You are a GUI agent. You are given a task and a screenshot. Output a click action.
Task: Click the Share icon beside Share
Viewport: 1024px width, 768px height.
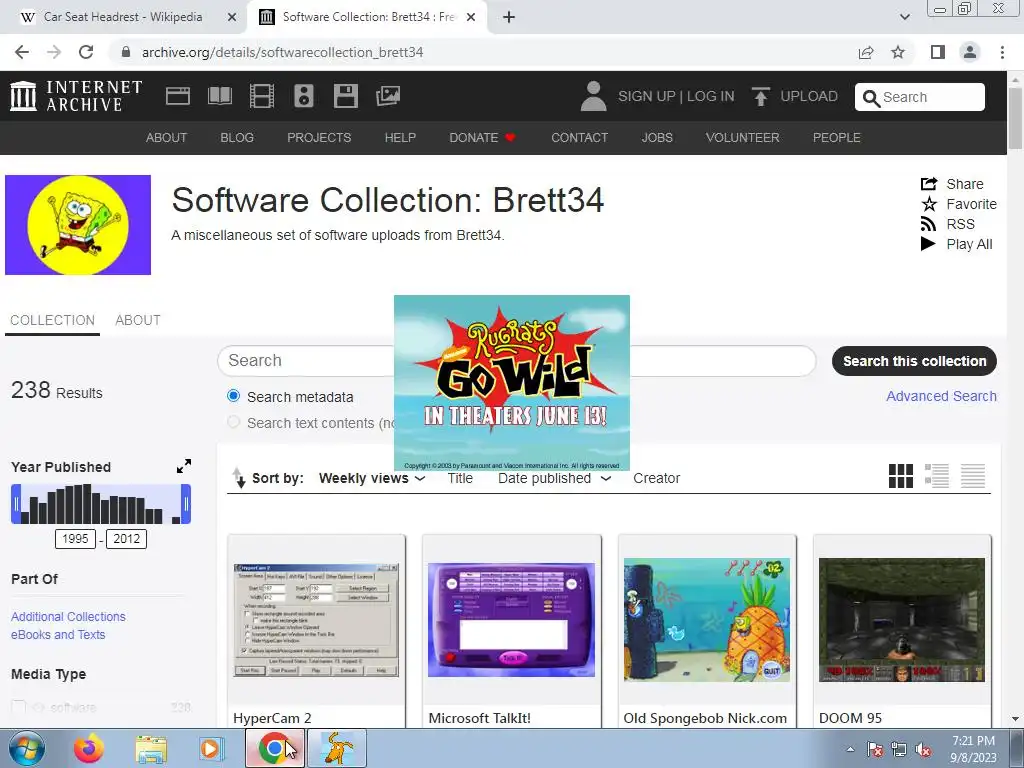pyautogui.click(x=929, y=184)
